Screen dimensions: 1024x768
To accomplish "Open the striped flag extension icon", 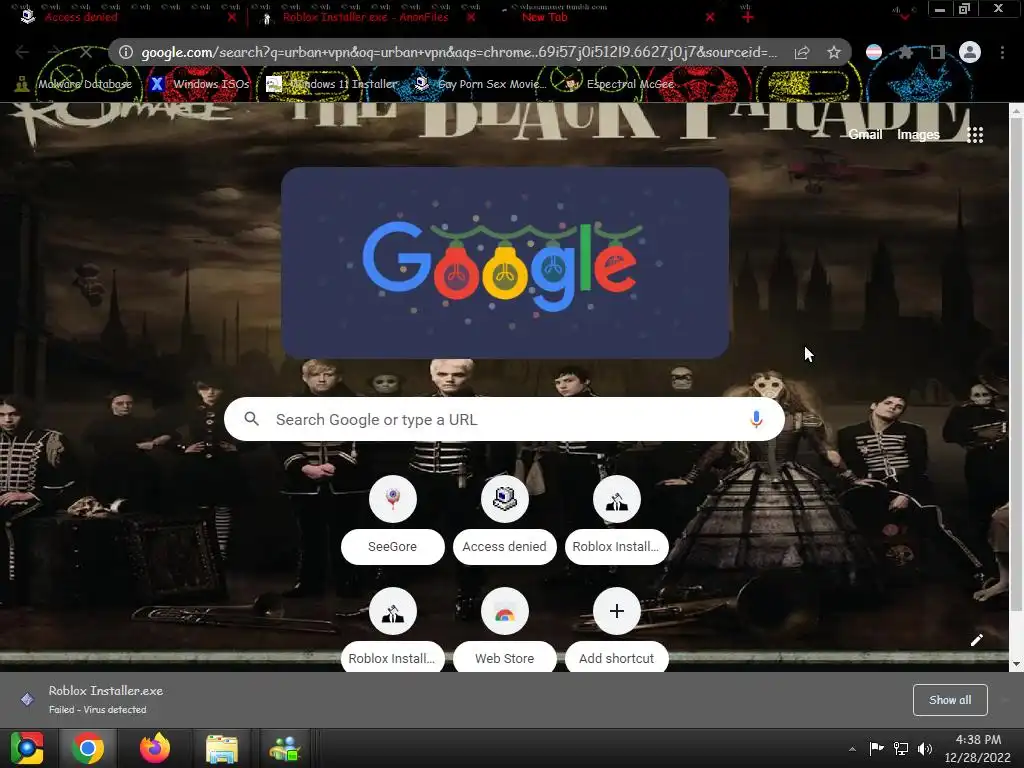I will click(x=874, y=52).
